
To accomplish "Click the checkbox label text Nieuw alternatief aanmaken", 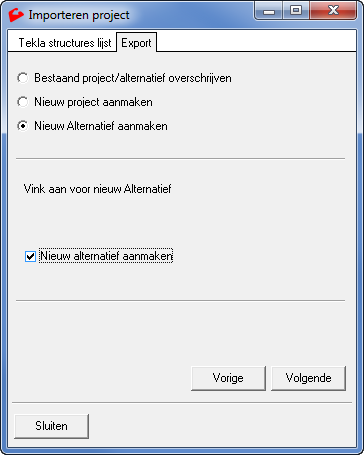I will [x=106, y=256].
